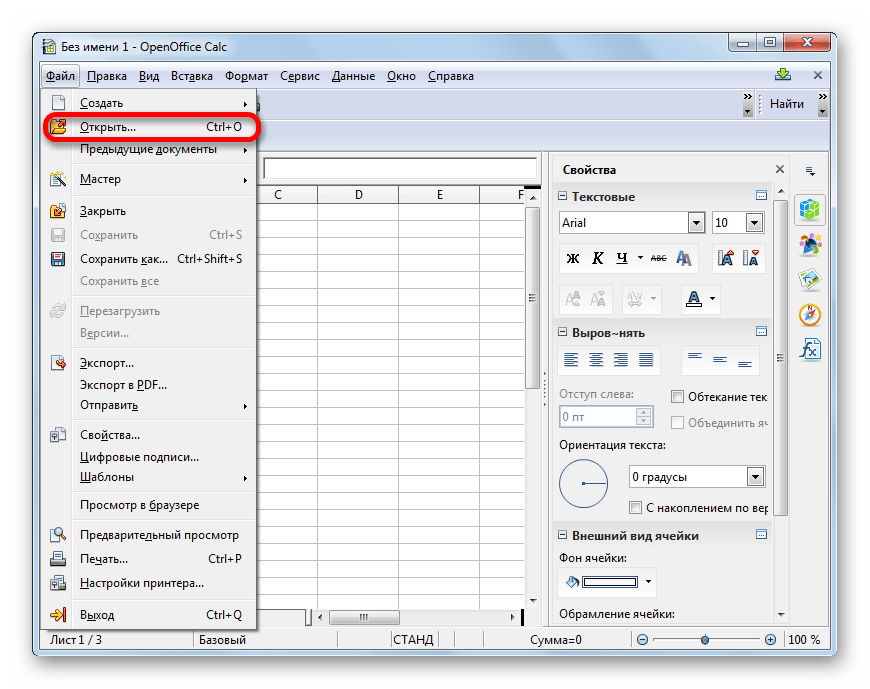Click the 'Найти' toolbar button

pyautogui.click(x=787, y=104)
